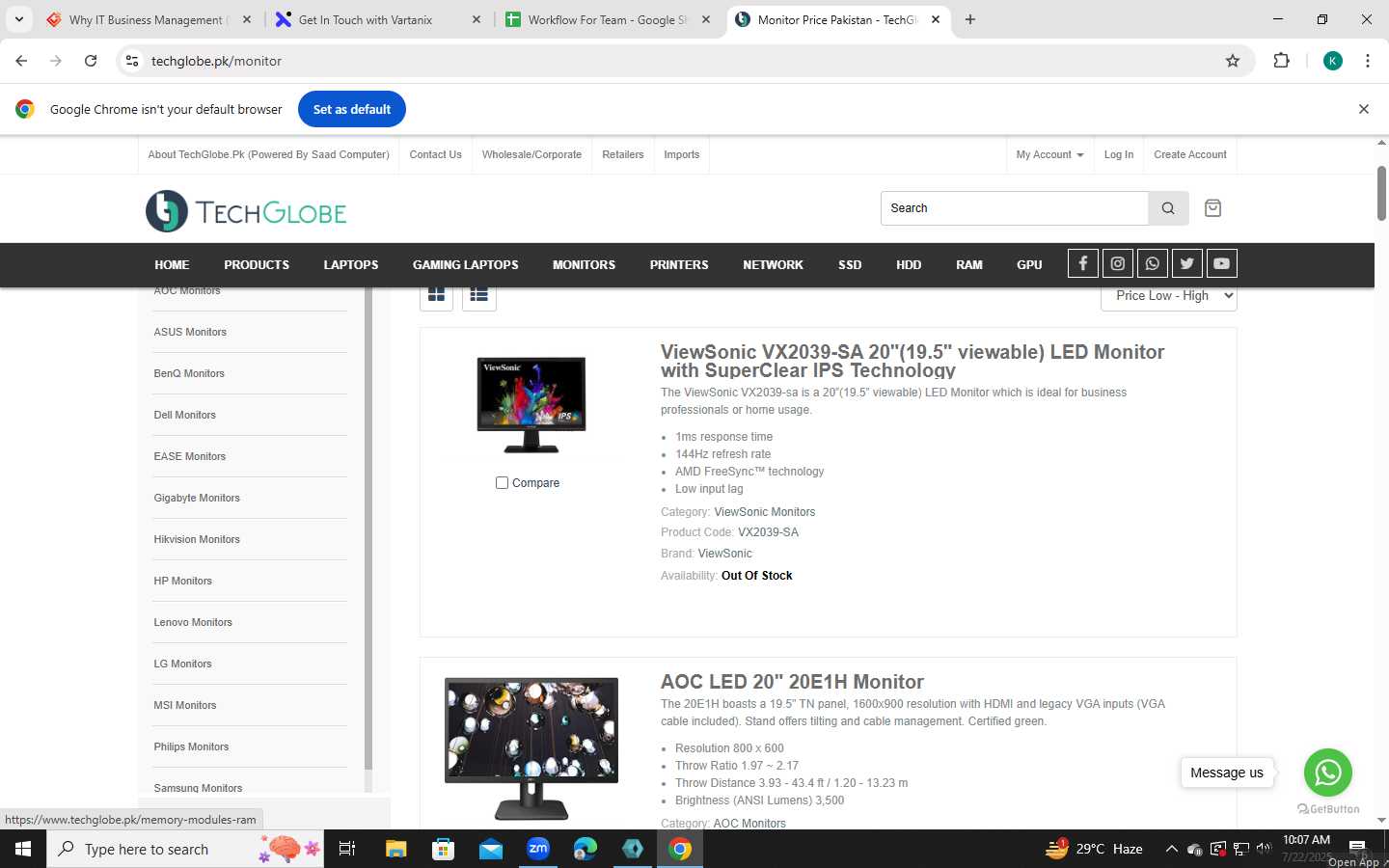Open File Explorer from taskbar
This screenshot has height=868, width=1389.
[396, 849]
